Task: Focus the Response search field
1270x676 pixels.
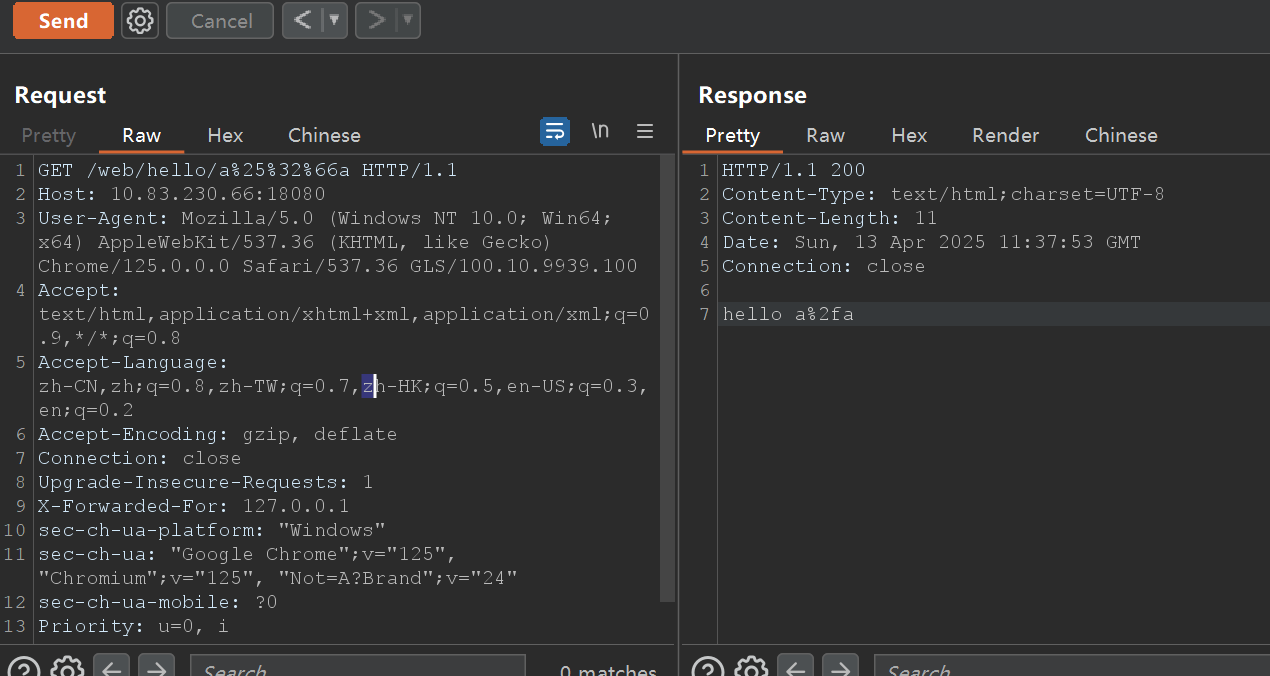Action: tap(1072, 667)
